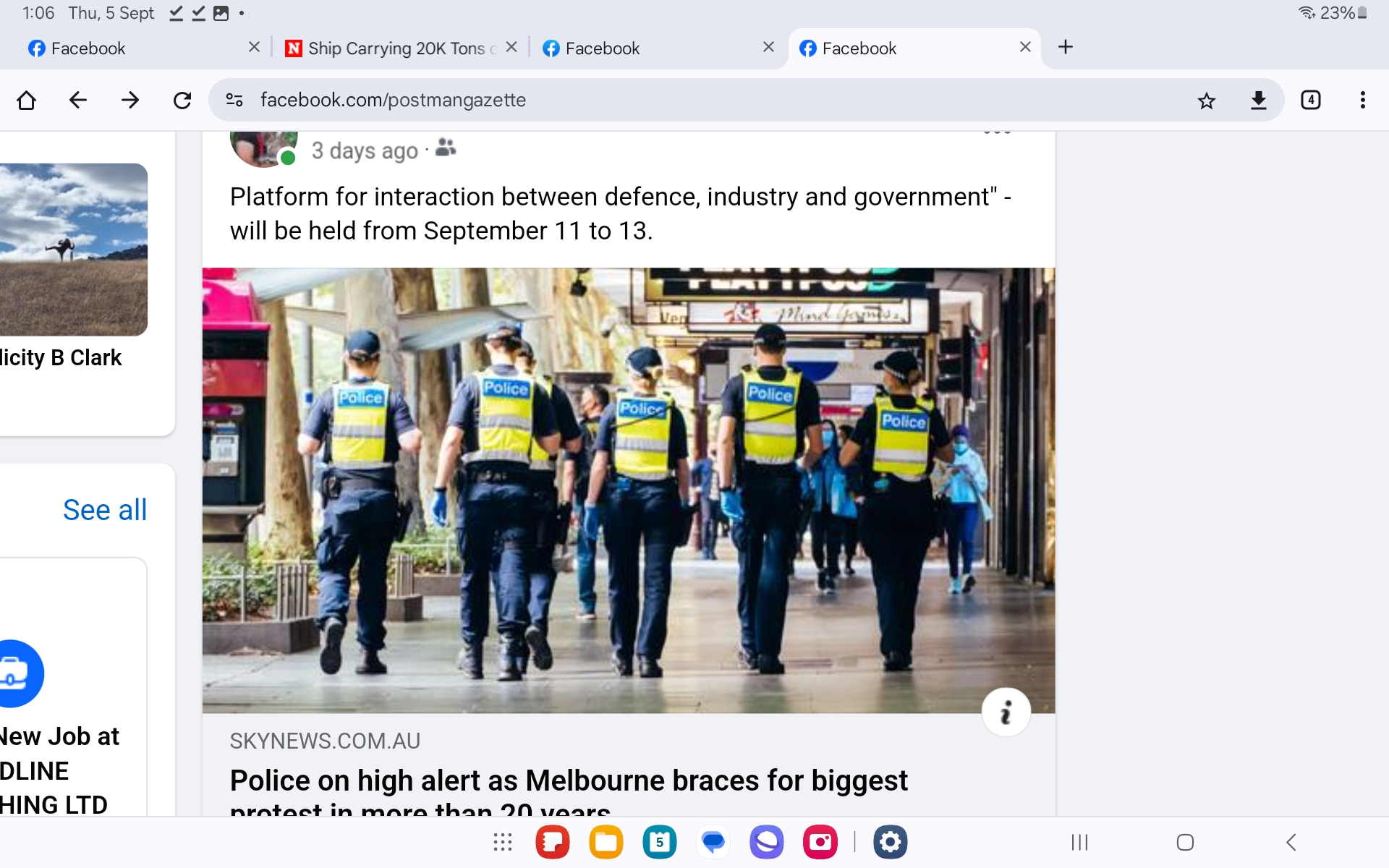Open the browser three-dot menu

(x=1362, y=100)
